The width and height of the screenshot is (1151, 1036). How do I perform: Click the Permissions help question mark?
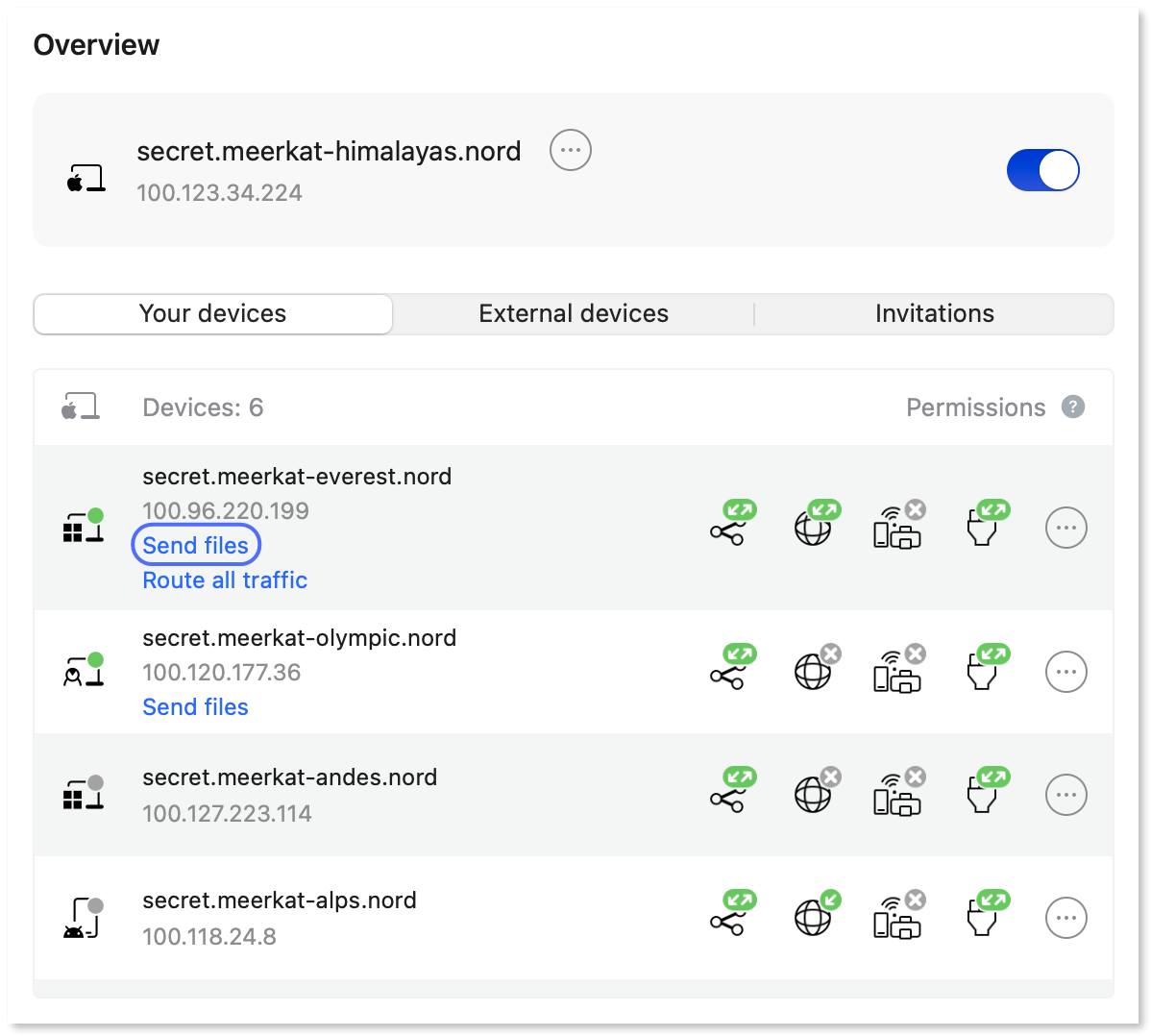1073,407
